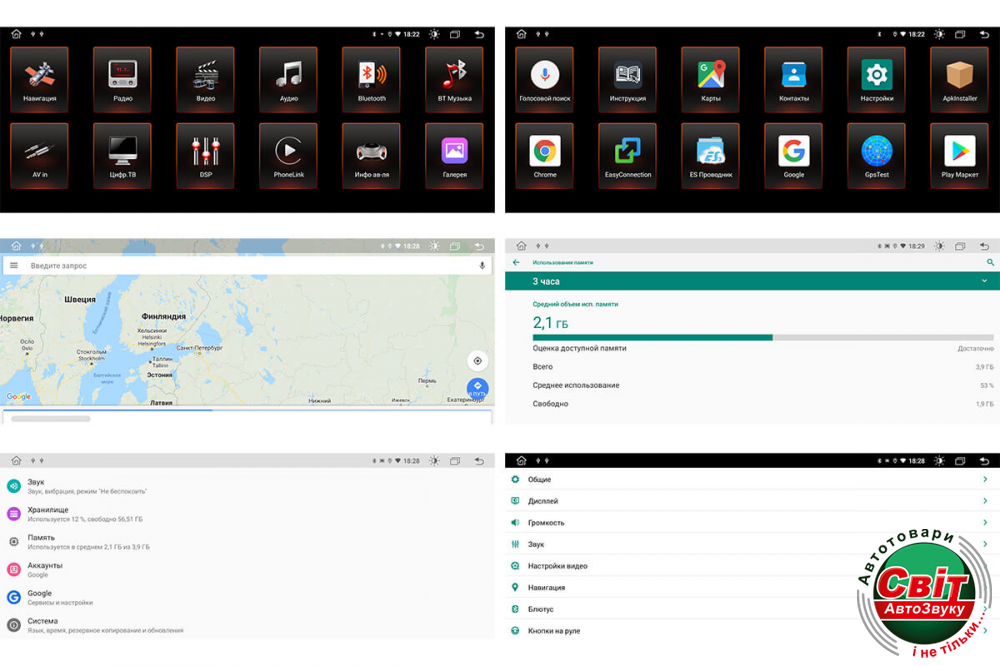The height and width of the screenshot is (666, 1000).
Task: Open the Chrome browser icon
Action: [545, 152]
